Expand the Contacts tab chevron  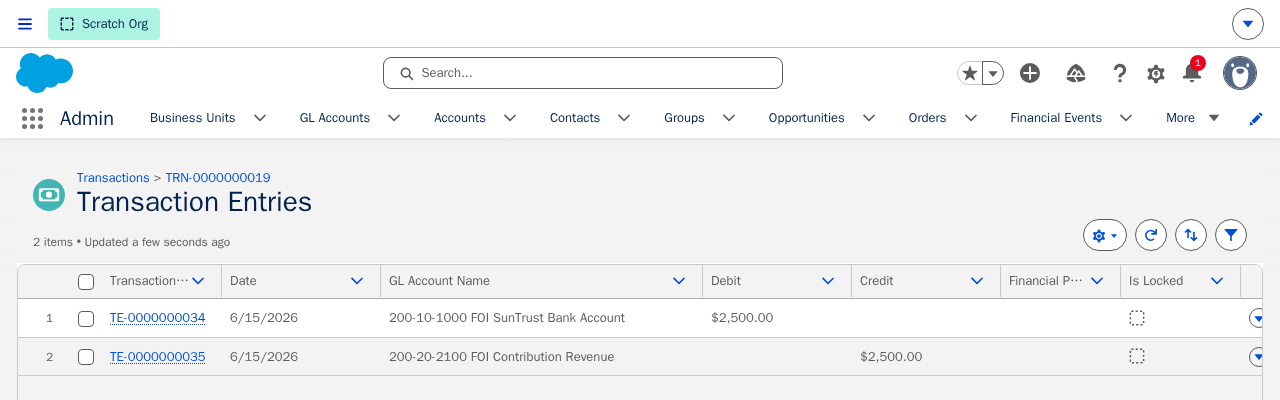pos(624,118)
